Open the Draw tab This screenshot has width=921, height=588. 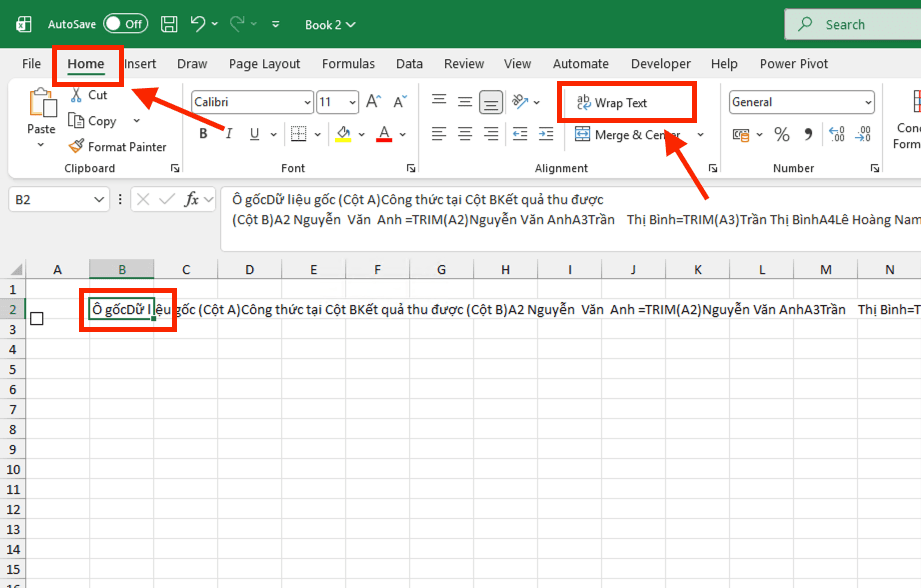click(x=192, y=63)
